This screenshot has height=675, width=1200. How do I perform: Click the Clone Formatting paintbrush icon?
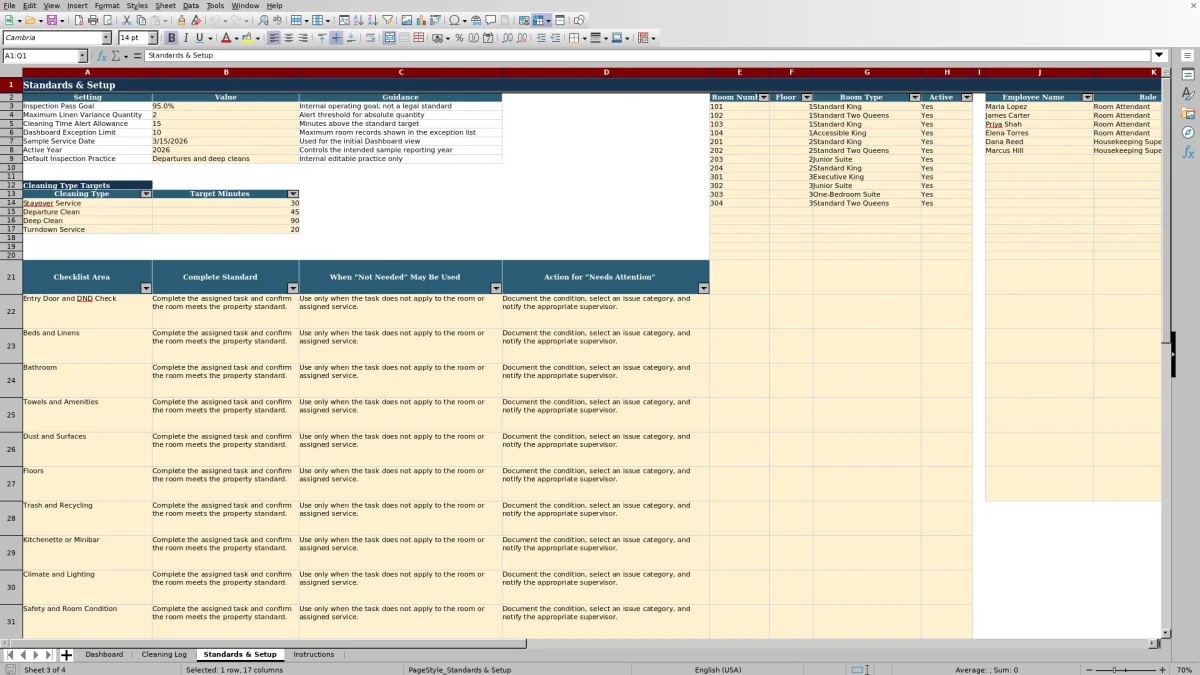pos(181,20)
